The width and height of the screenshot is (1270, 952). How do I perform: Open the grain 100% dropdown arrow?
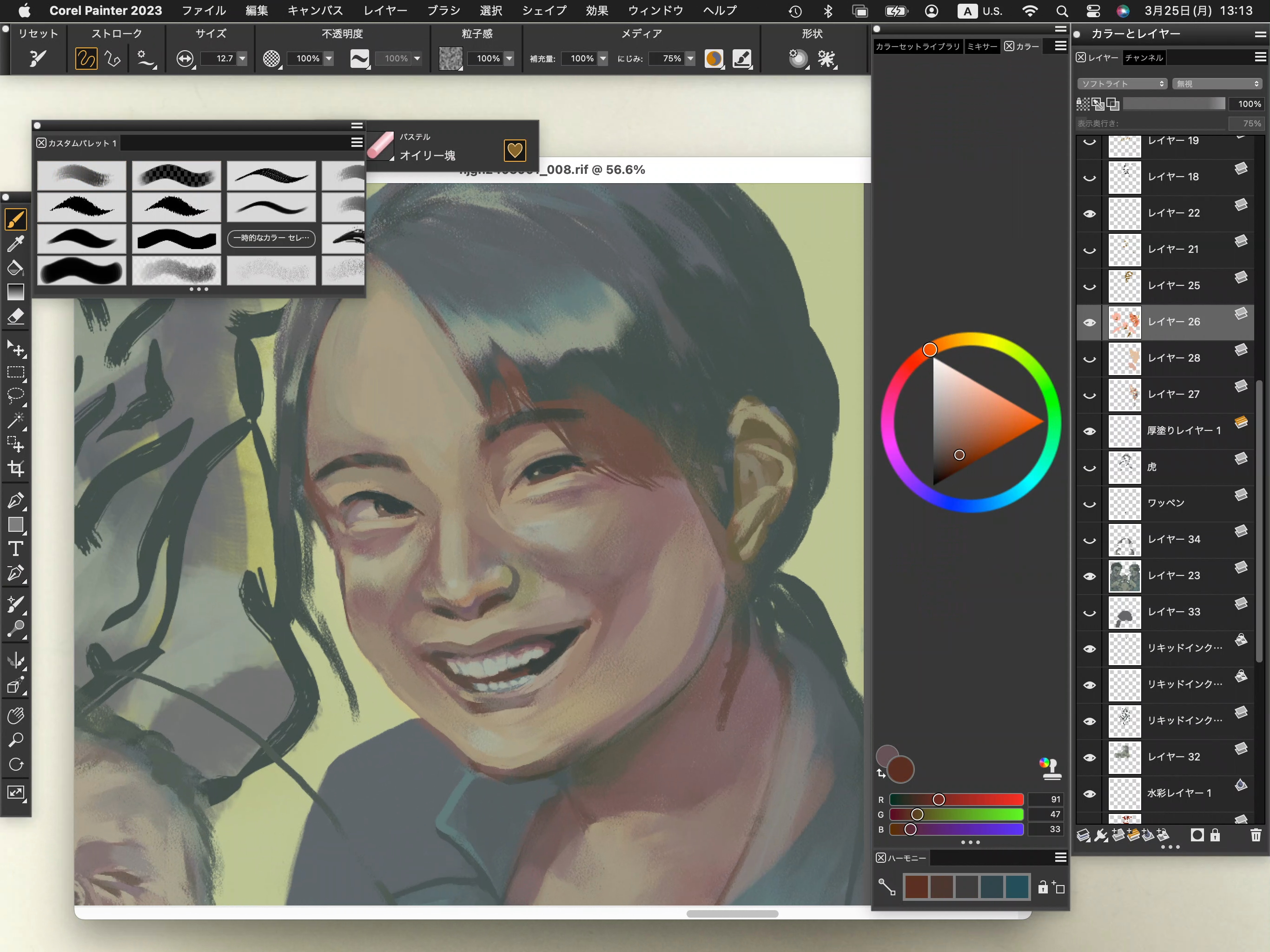509,59
